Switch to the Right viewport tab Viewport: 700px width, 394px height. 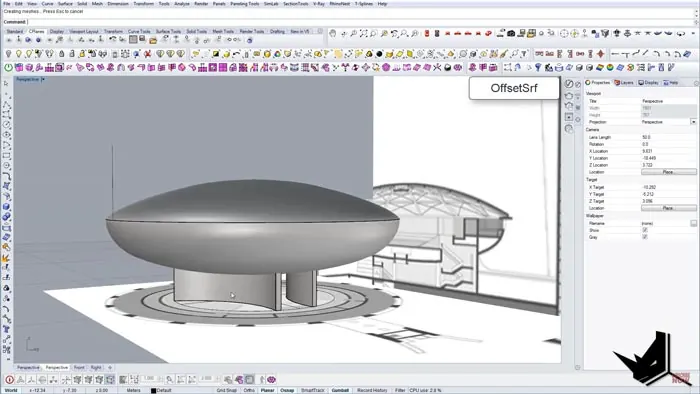pyautogui.click(x=96, y=367)
